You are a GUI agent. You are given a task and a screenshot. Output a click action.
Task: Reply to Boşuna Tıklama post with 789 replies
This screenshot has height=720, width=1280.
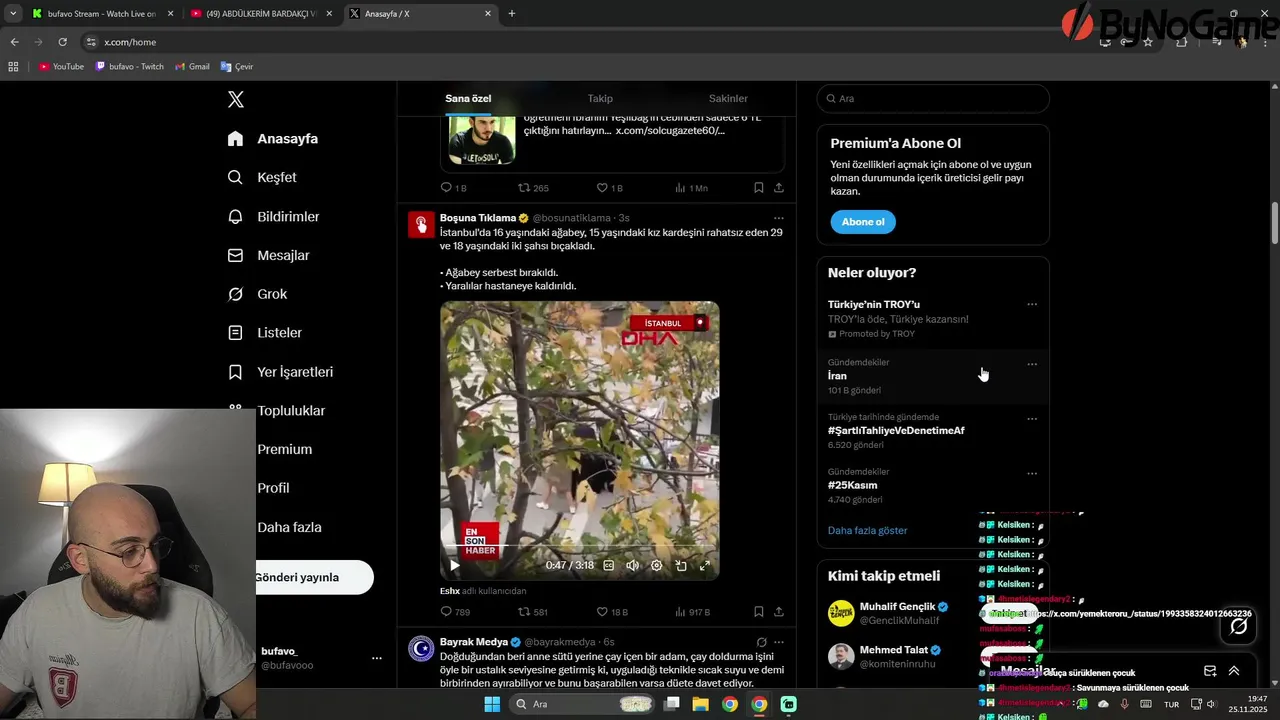click(455, 612)
